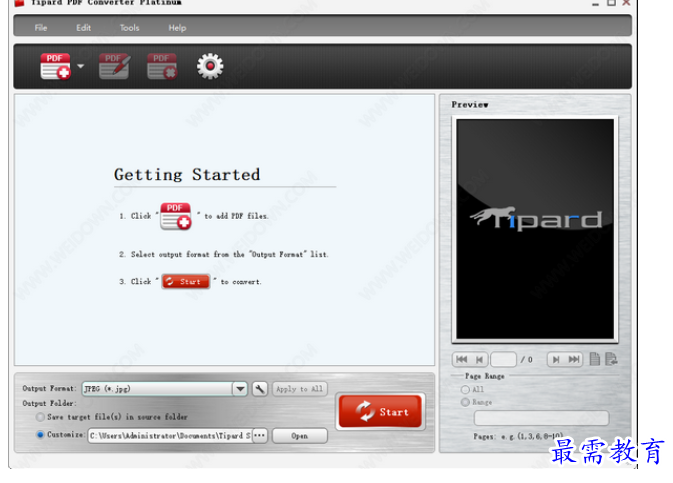Minimize the Tipard PDF Converter window
Viewport: 673px width, 483px height.
[595, 3]
